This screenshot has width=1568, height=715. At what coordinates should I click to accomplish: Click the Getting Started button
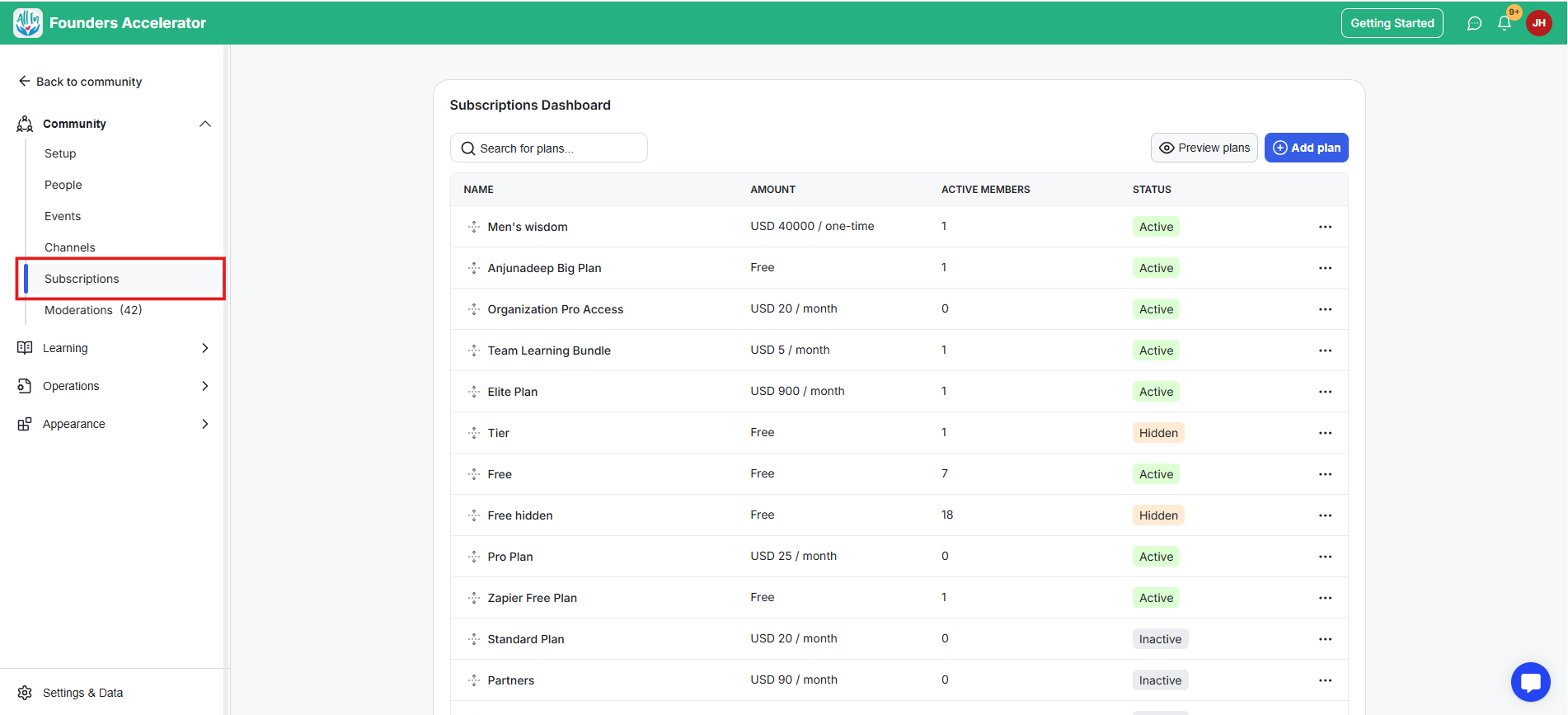point(1392,23)
